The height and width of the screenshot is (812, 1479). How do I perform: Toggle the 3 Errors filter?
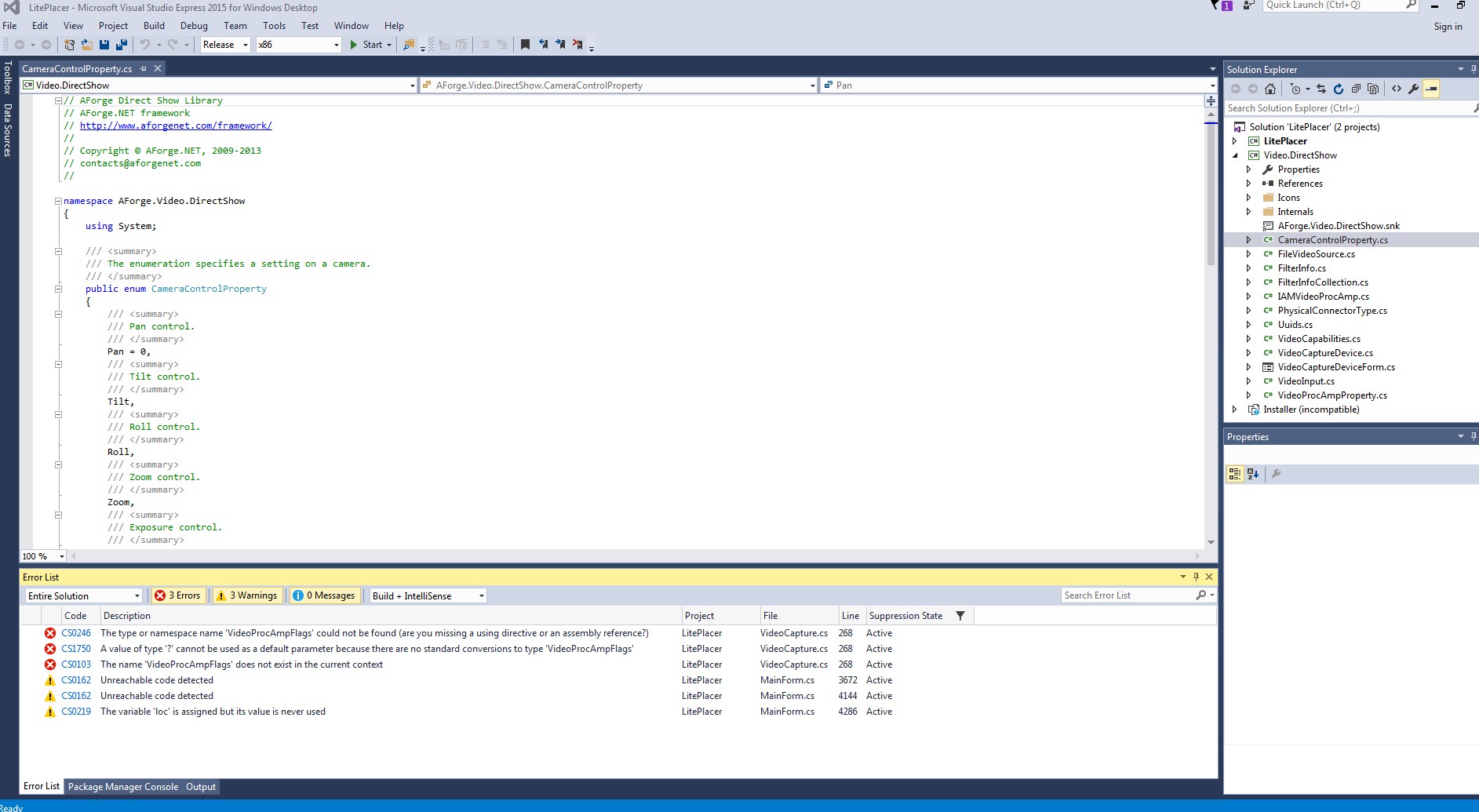point(177,595)
